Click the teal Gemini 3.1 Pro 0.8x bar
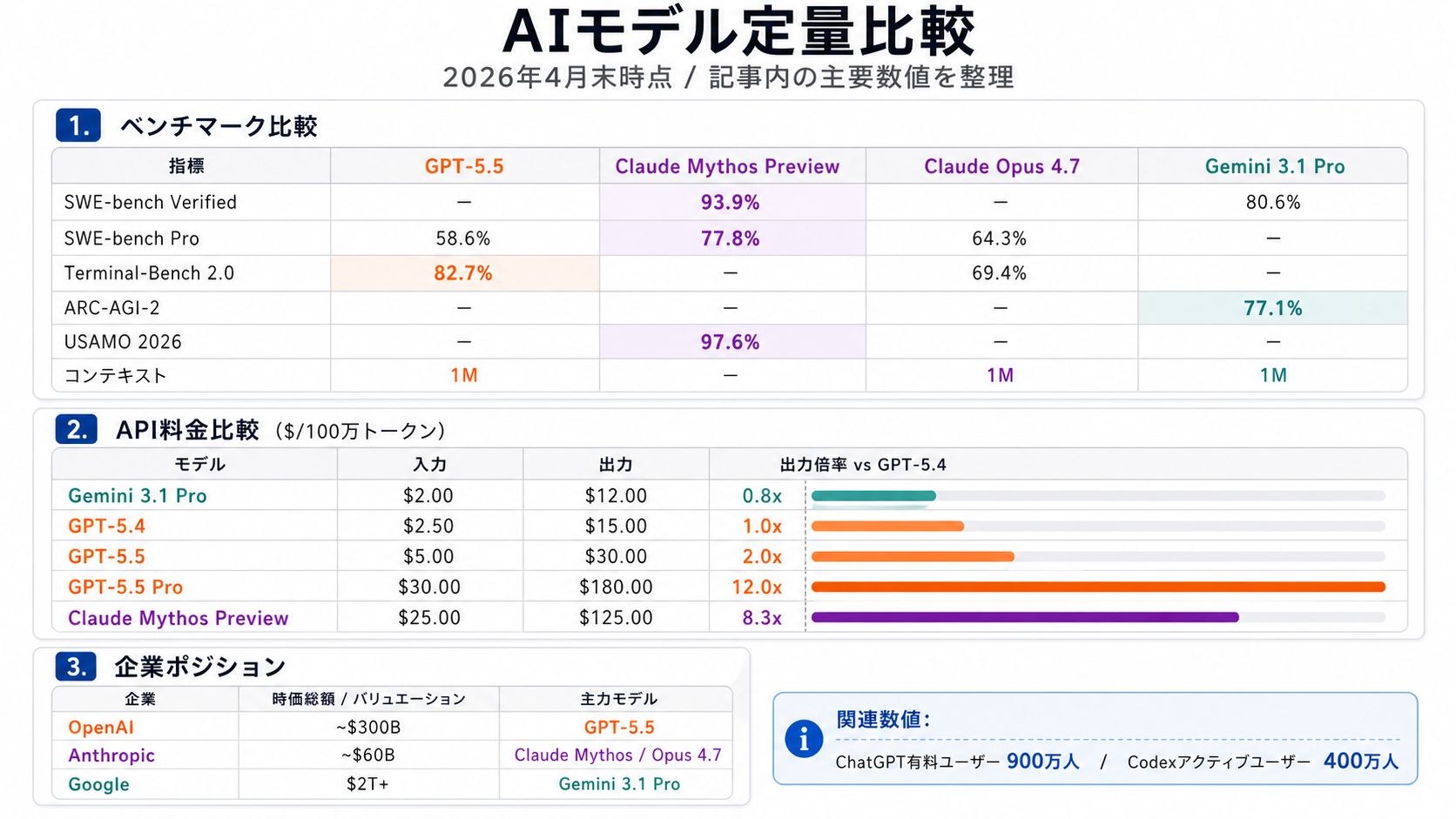This screenshot has width=1456, height=819. click(873, 495)
